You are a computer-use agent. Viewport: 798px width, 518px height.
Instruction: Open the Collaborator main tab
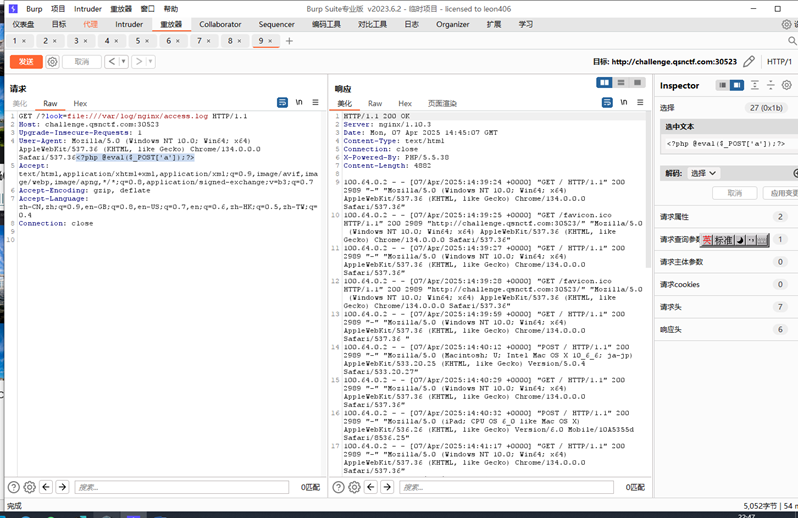point(220,24)
